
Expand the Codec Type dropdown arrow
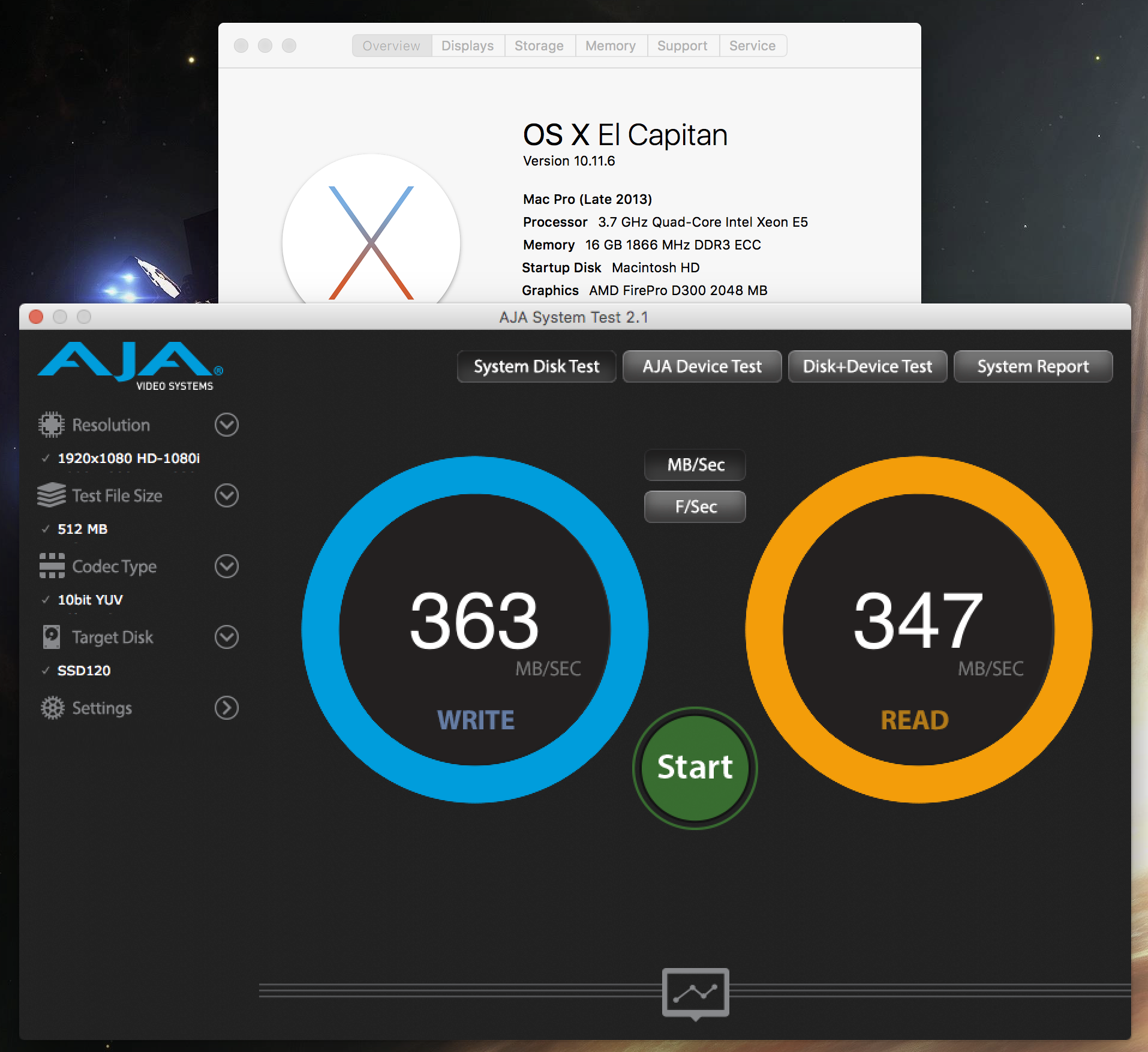(227, 566)
